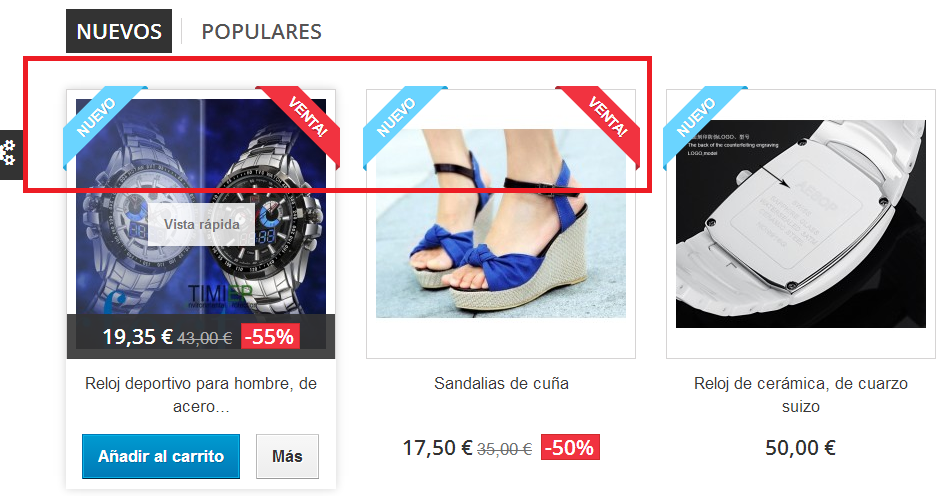The height and width of the screenshot is (496, 943).
Task: Click the 17,50 € sandals price
Action: pos(437,448)
